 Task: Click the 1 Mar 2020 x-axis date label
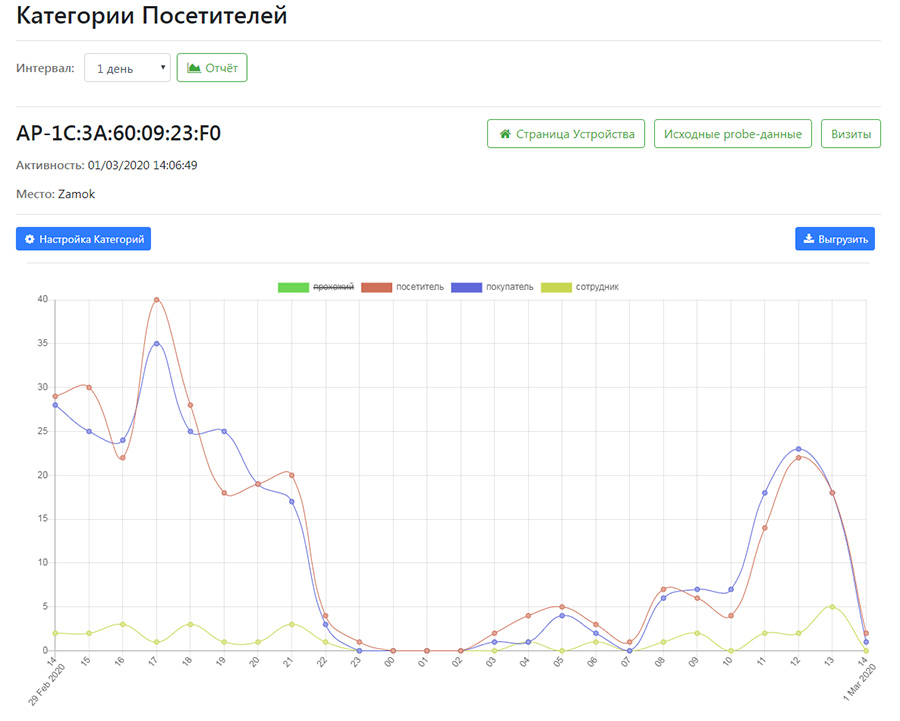coord(859,682)
